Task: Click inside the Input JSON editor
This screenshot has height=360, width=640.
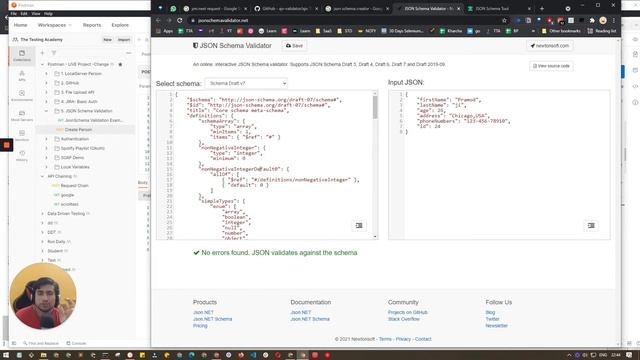Action: point(507,164)
